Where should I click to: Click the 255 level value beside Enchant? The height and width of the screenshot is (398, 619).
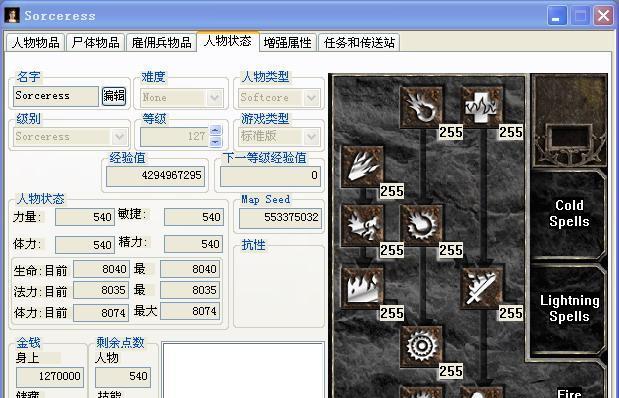[x=511, y=313]
